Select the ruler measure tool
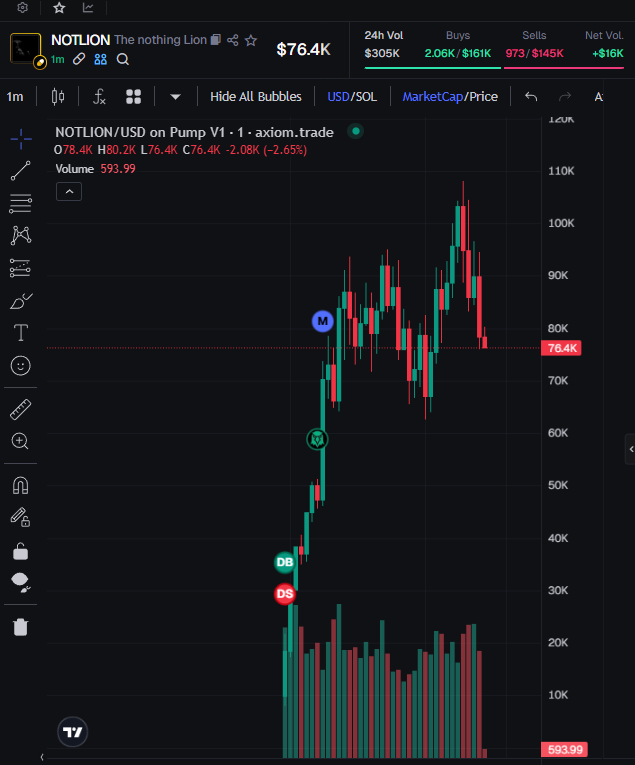635x765 pixels. tap(20, 409)
